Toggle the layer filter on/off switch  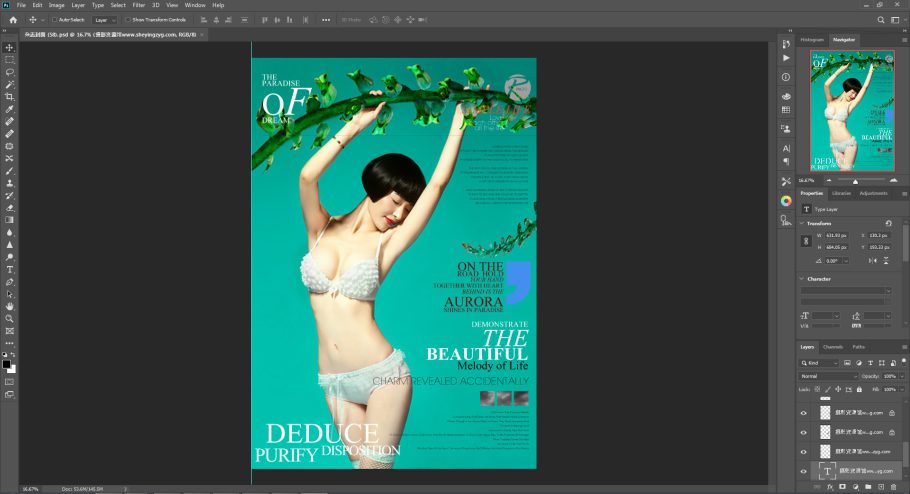[x=904, y=362]
